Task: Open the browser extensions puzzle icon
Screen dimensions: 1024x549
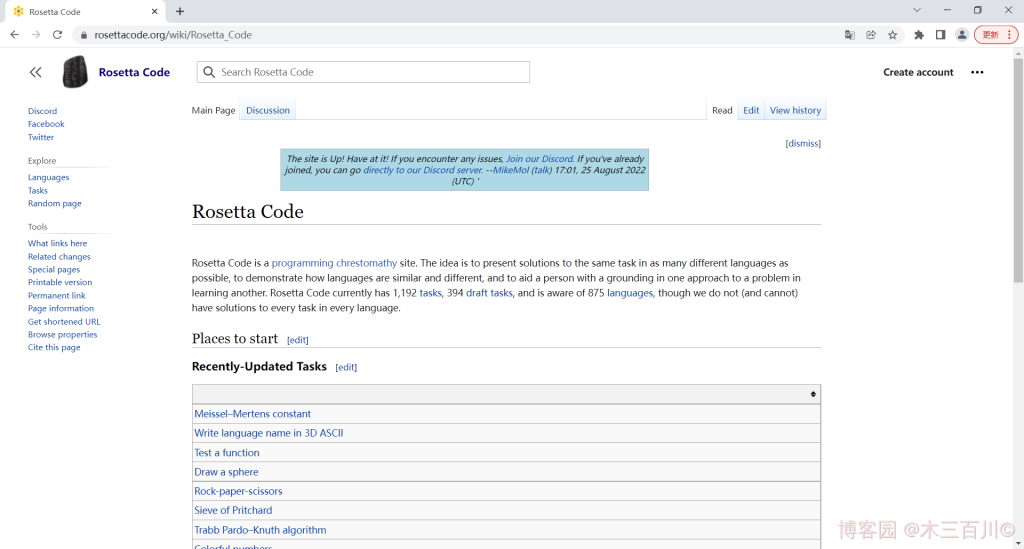Action: pos(919,35)
